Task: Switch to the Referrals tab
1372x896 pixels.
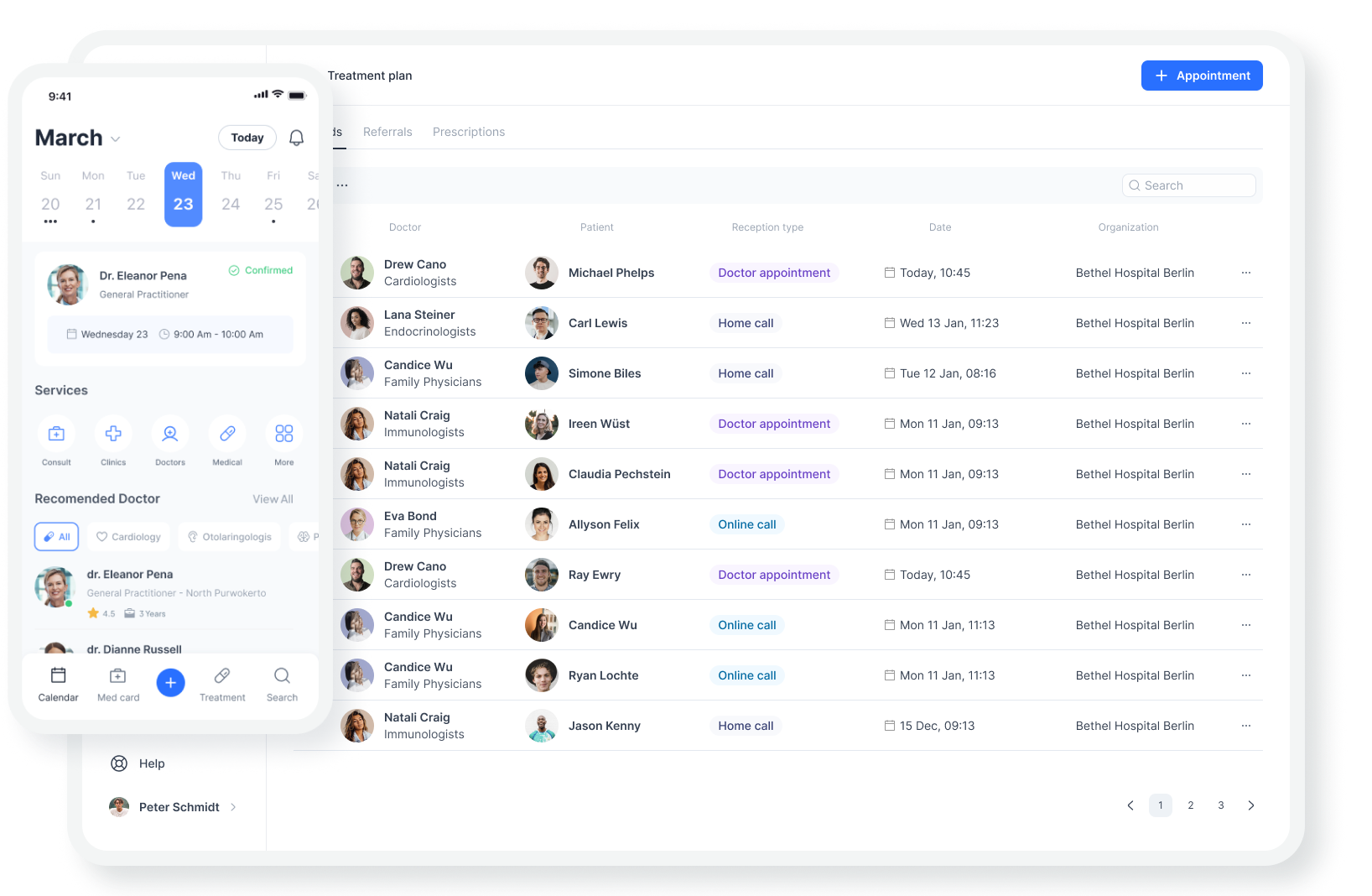Action: (x=387, y=132)
